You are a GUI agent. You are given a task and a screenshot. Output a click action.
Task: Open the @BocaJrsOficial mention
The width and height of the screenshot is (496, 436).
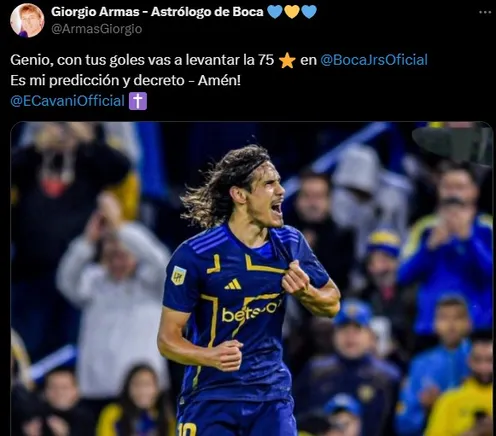coord(374,60)
